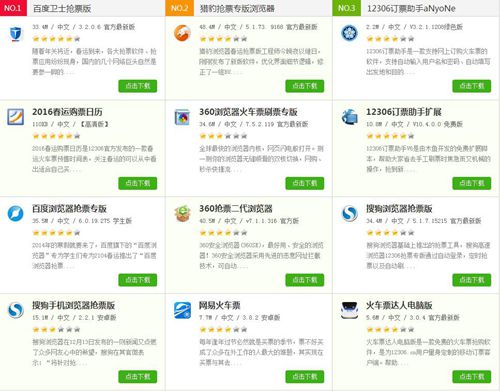This screenshot has height=391, width=500.
Task: Open the 12306订票助手扩展 title link
Action: (404, 112)
